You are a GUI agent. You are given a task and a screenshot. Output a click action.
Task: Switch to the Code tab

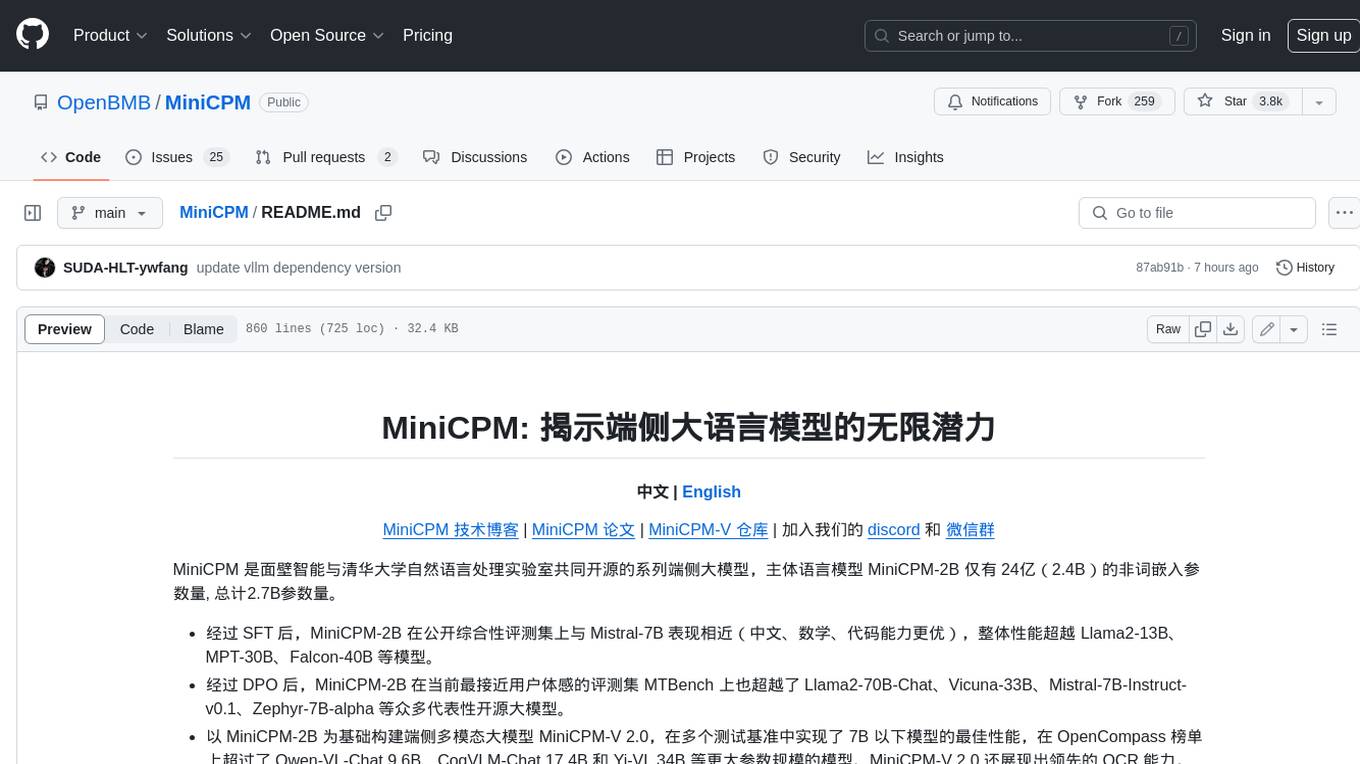[x=70, y=157]
